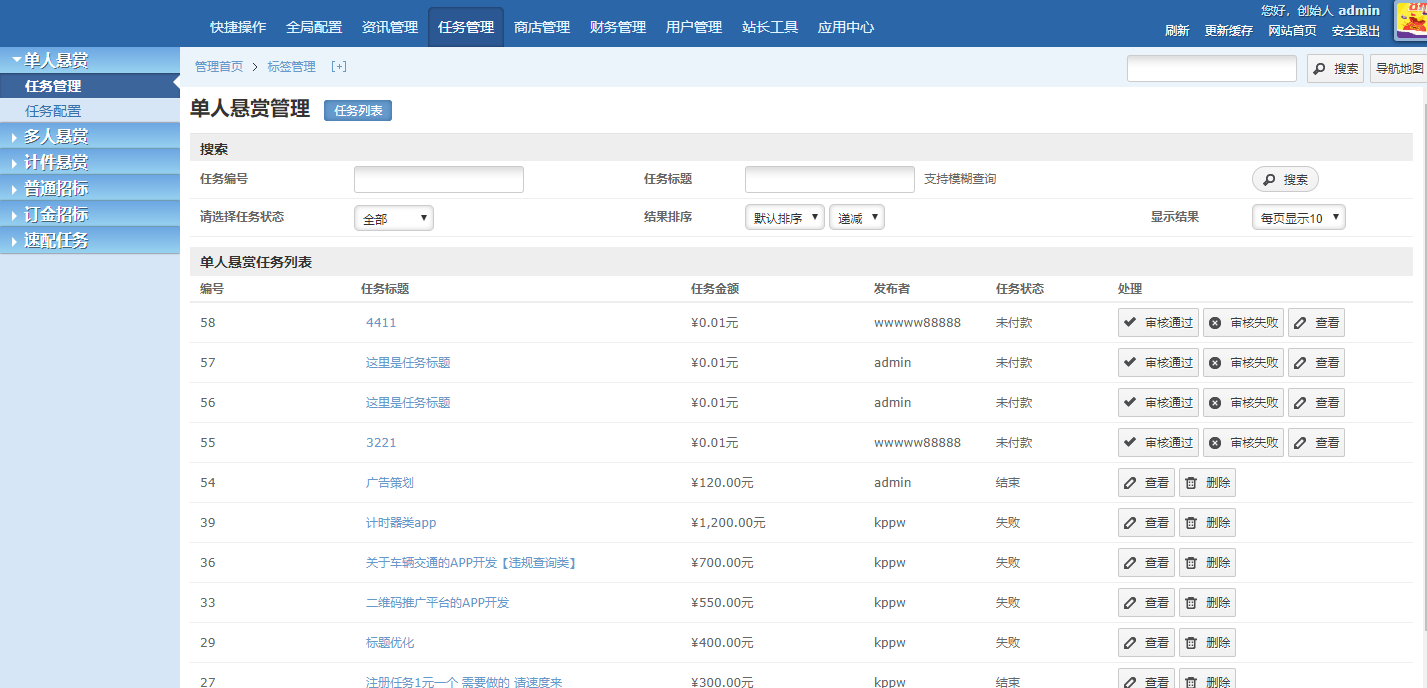Open 导航地图 at the top right

(x=1398, y=68)
